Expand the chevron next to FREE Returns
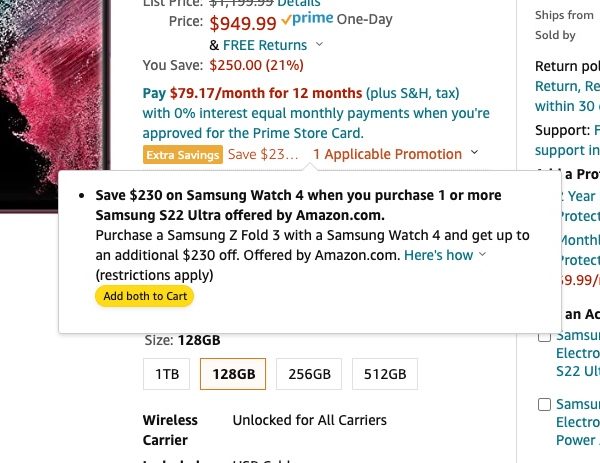 [x=319, y=45]
